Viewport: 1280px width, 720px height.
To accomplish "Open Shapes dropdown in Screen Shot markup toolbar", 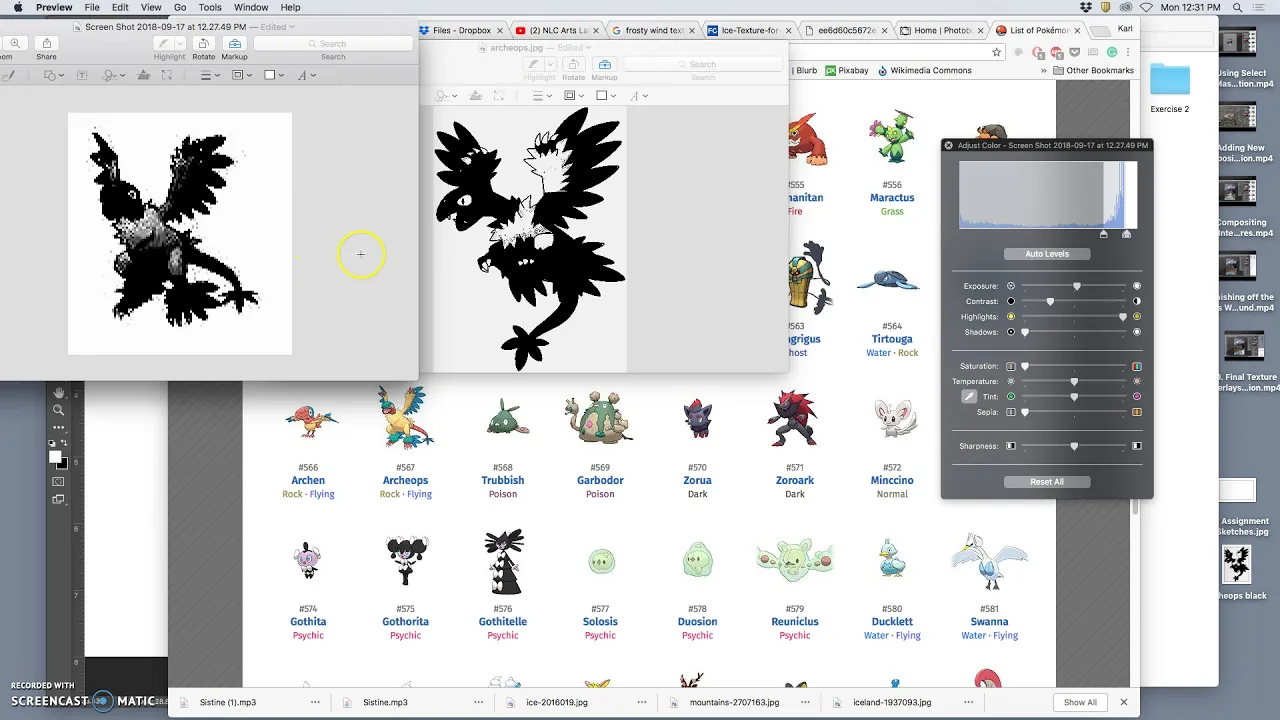I will point(52,75).
